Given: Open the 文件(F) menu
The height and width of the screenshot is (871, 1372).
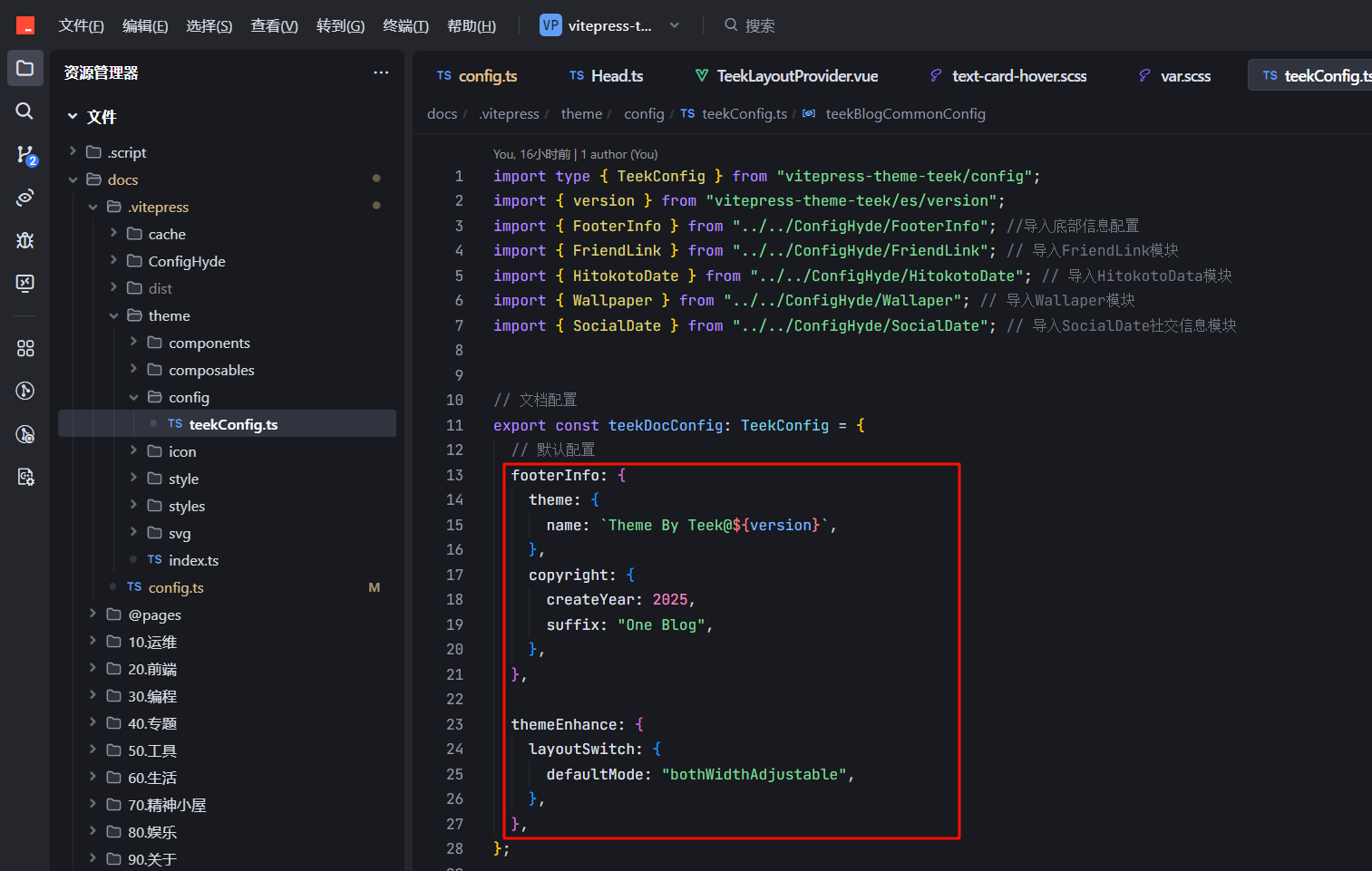Looking at the screenshot, I should pos(82,25).
